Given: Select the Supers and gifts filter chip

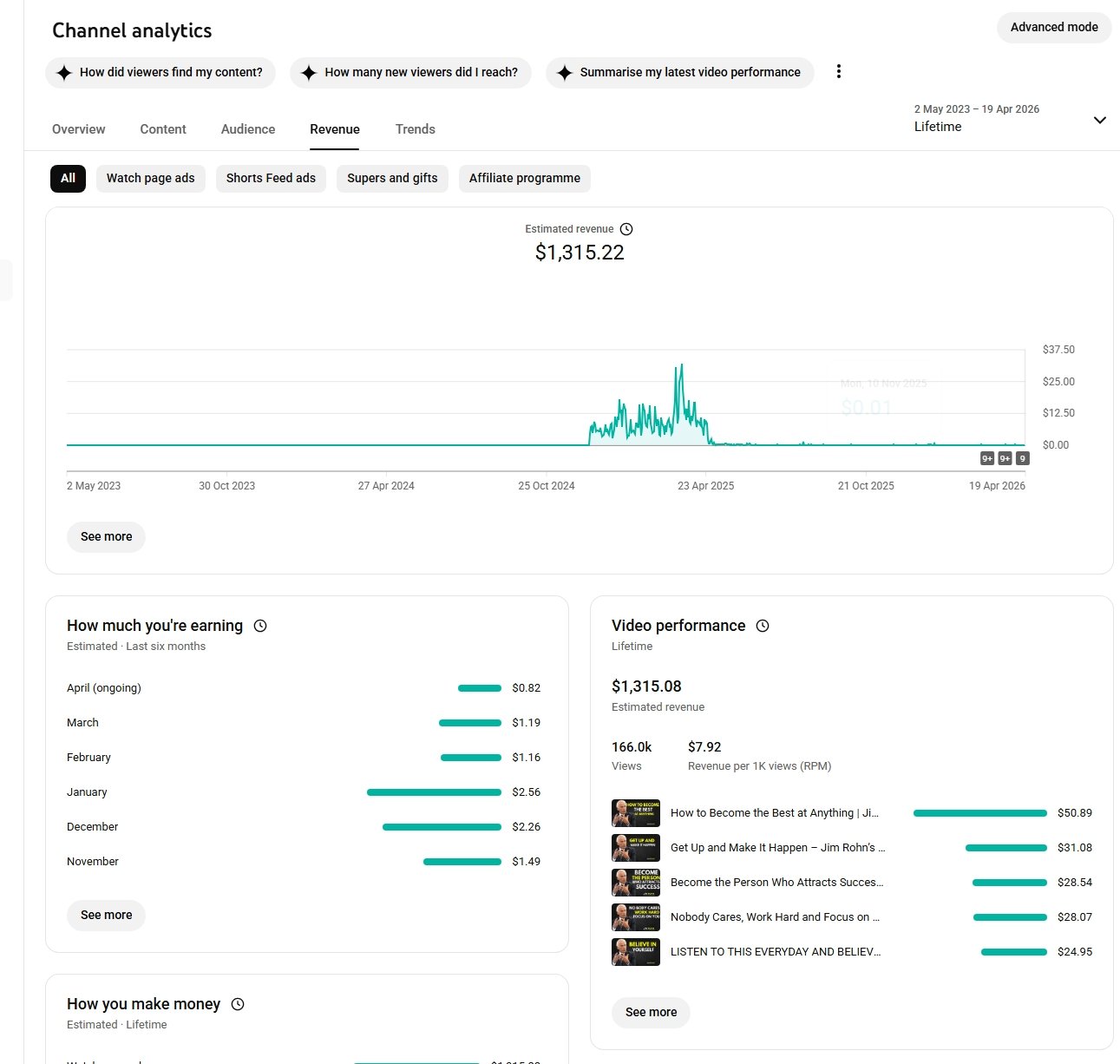Looking at the screenshot, I should (392, 179).
